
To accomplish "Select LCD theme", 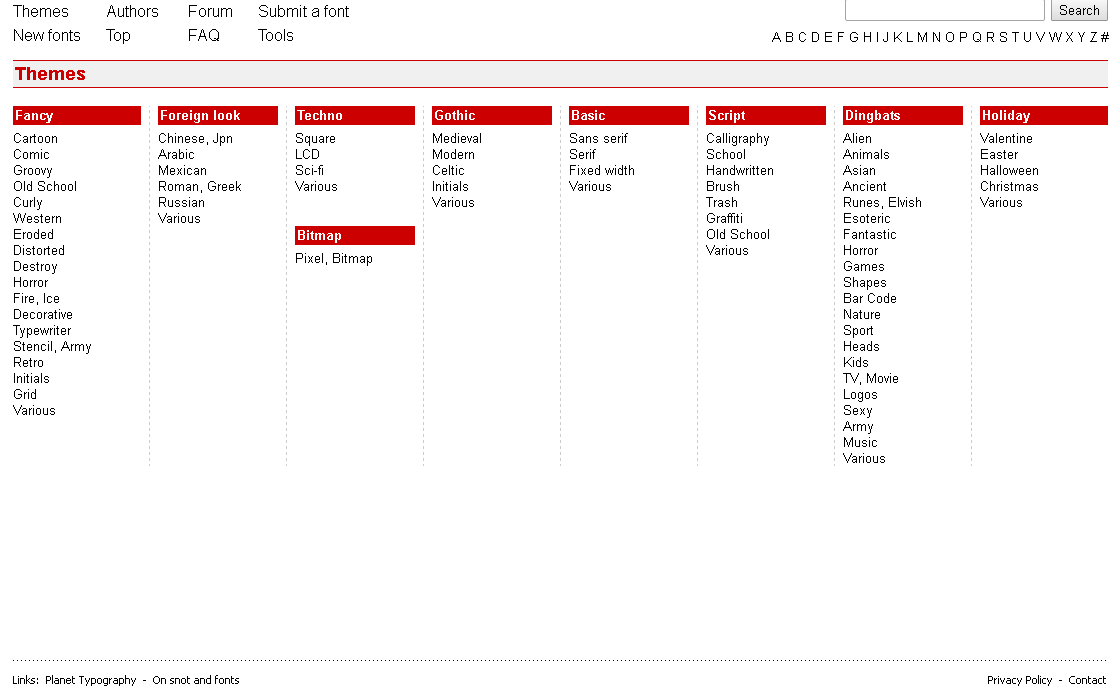I will coord(307,155).
